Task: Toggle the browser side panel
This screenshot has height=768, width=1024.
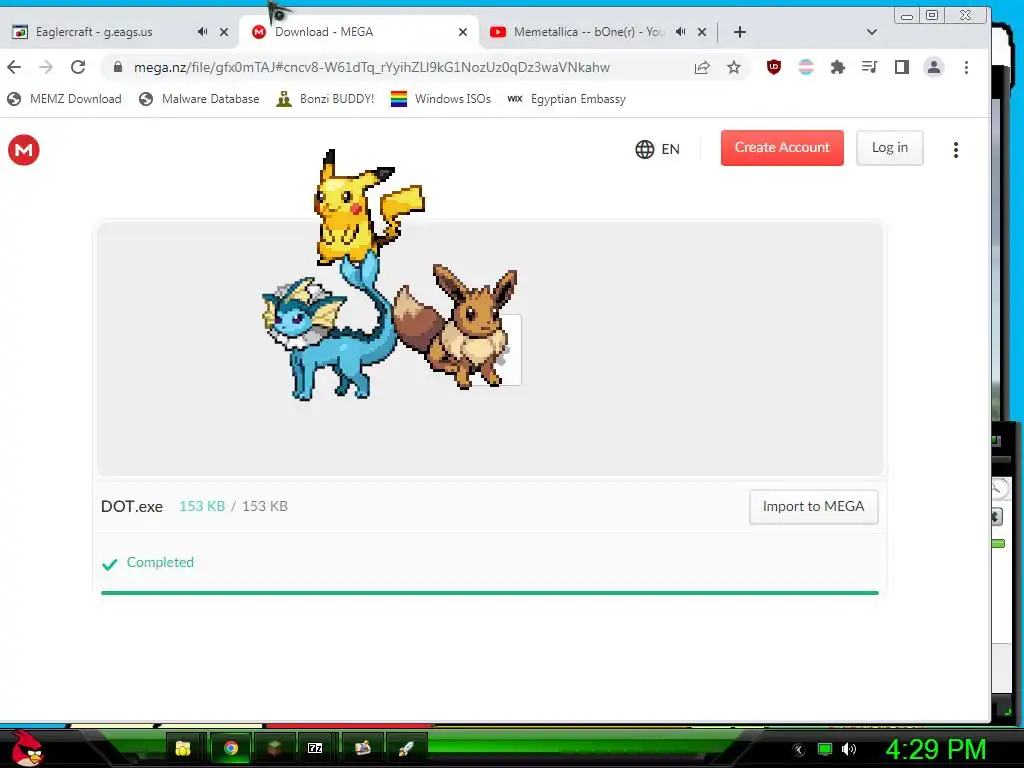Action: point(902,67)
